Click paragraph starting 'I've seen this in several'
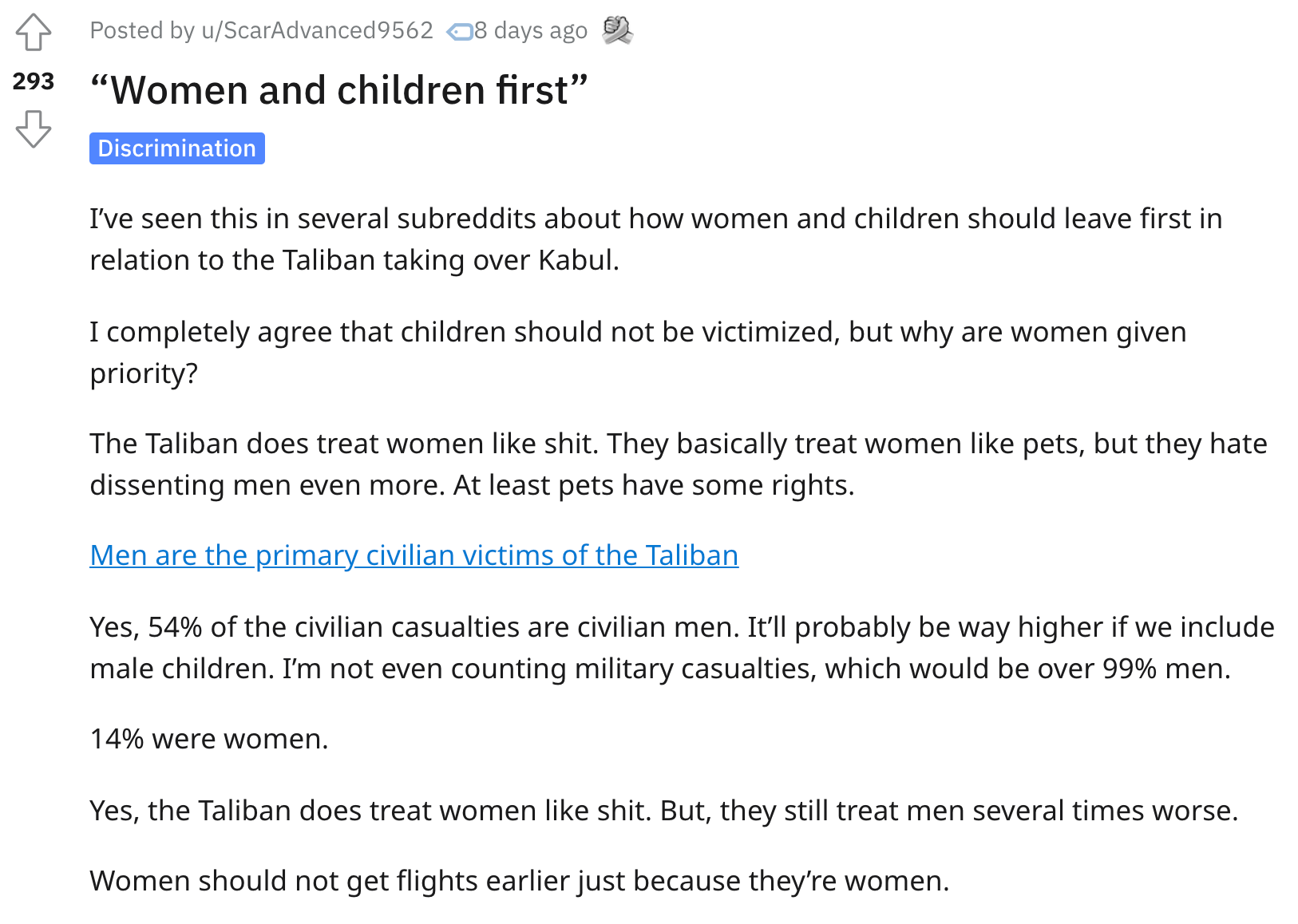 656,239
